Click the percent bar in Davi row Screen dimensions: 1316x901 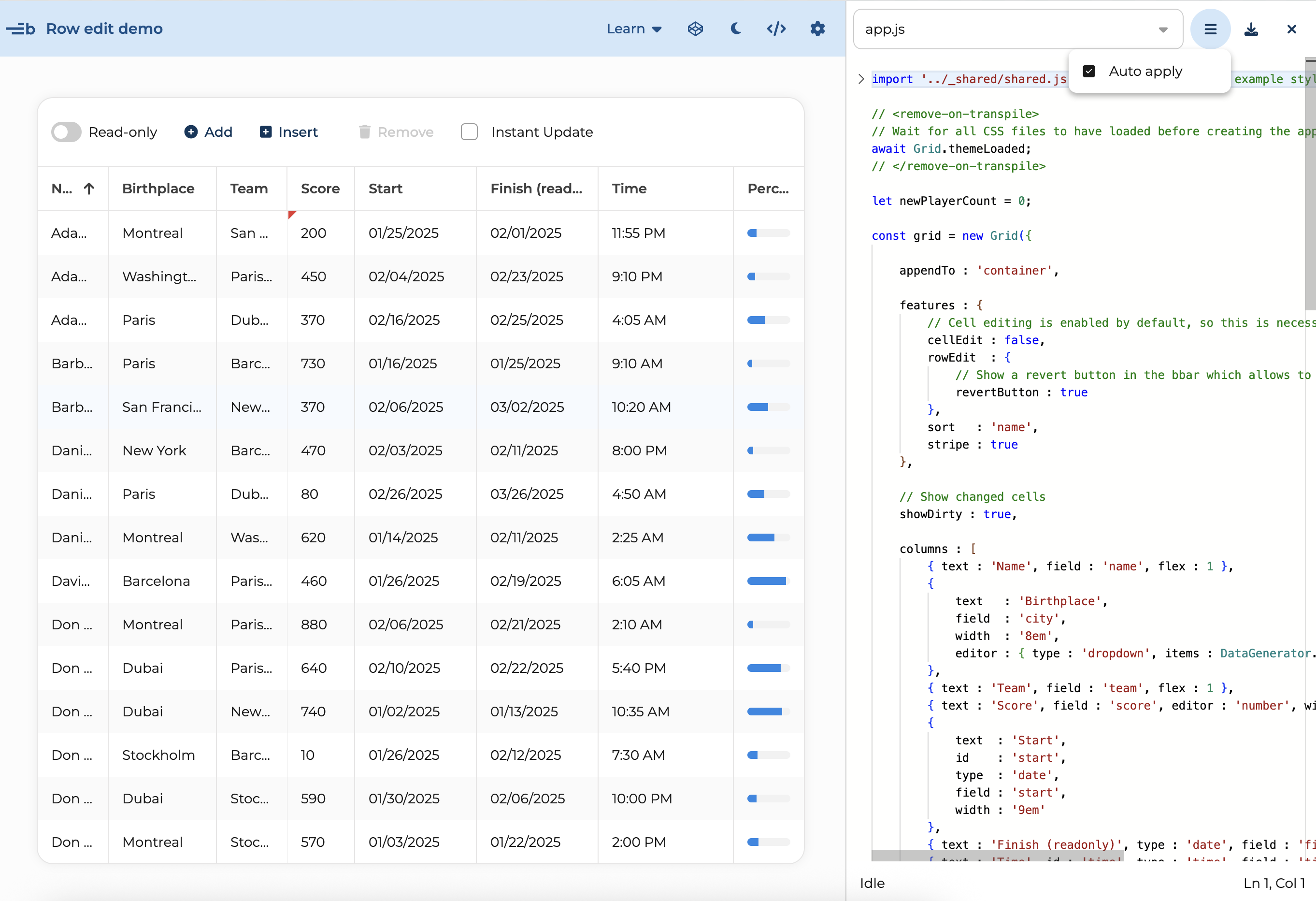[x=768, y=581]
